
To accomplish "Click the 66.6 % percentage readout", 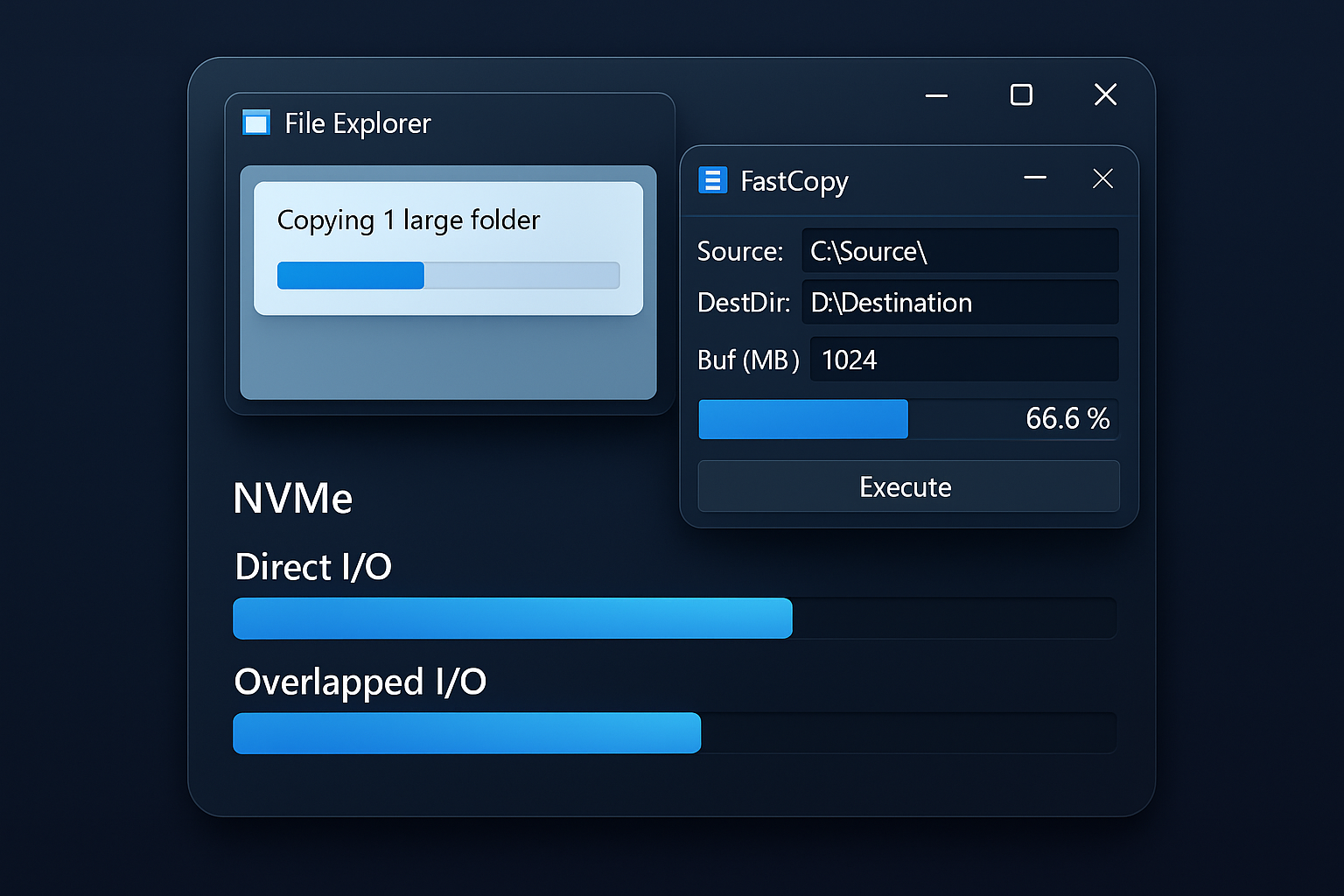I will click(1067, 418).
